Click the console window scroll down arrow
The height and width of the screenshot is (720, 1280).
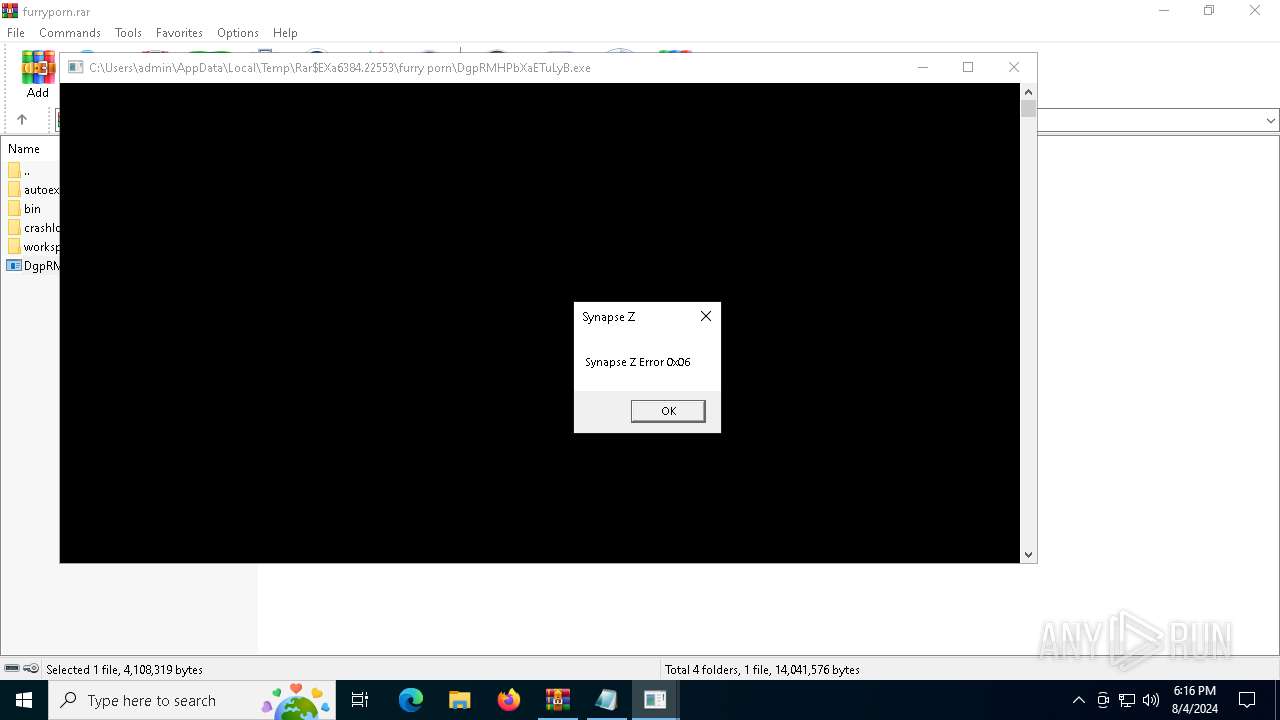(1028, 554)
